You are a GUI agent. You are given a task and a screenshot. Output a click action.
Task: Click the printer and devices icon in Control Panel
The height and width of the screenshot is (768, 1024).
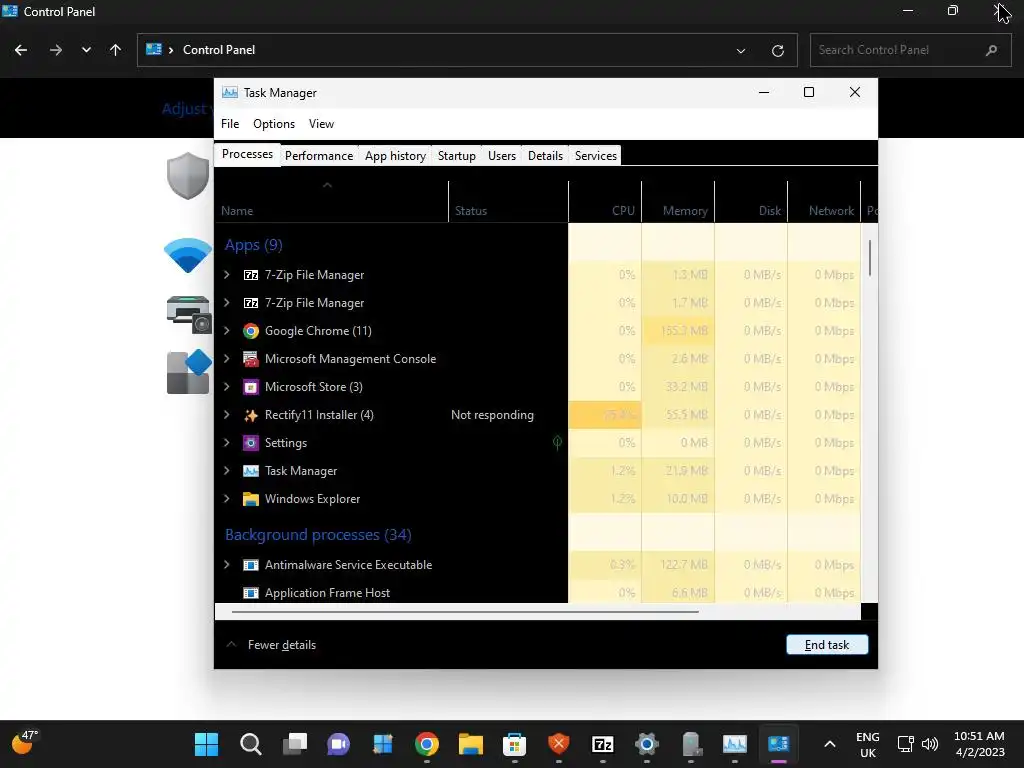[189, 314]
